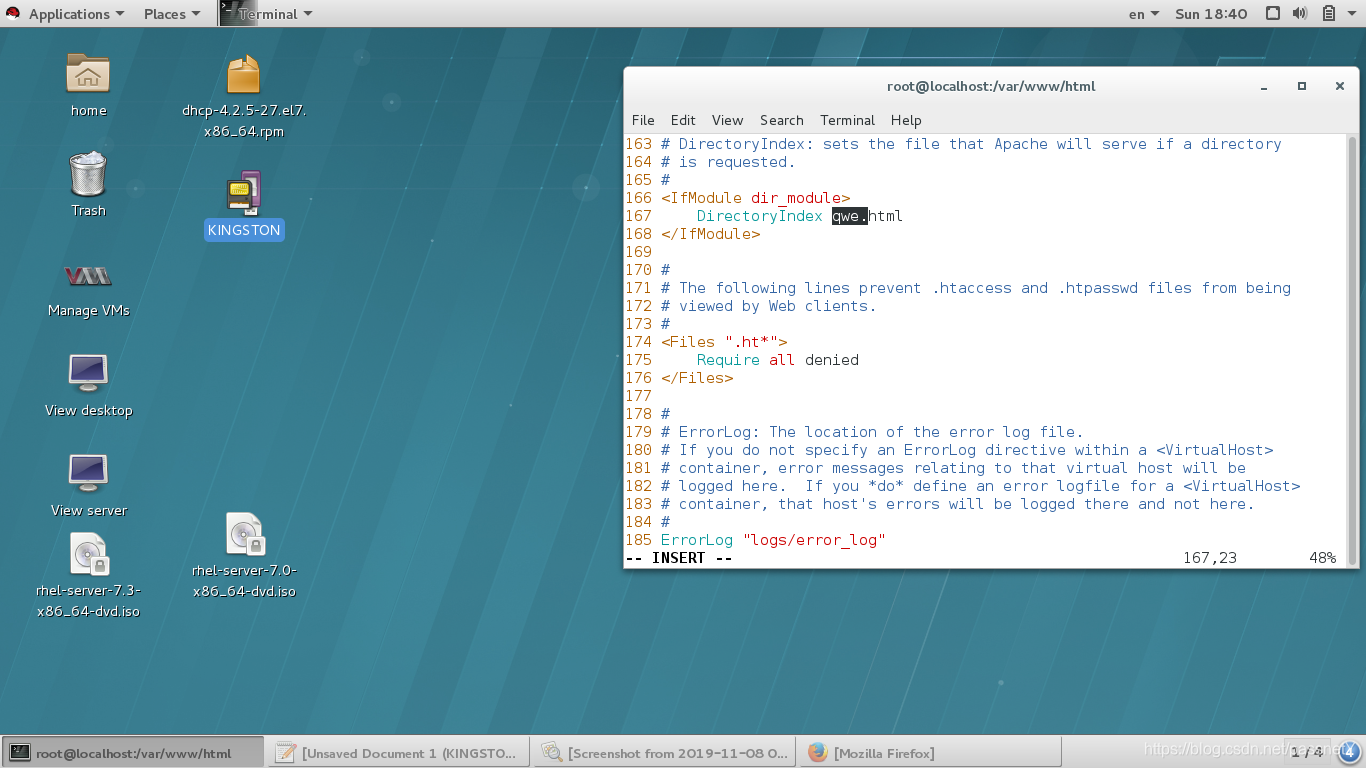
Task: Select the dhcp-4.2.5-27.el7 rpm package icon
Action: coord(244,75)
